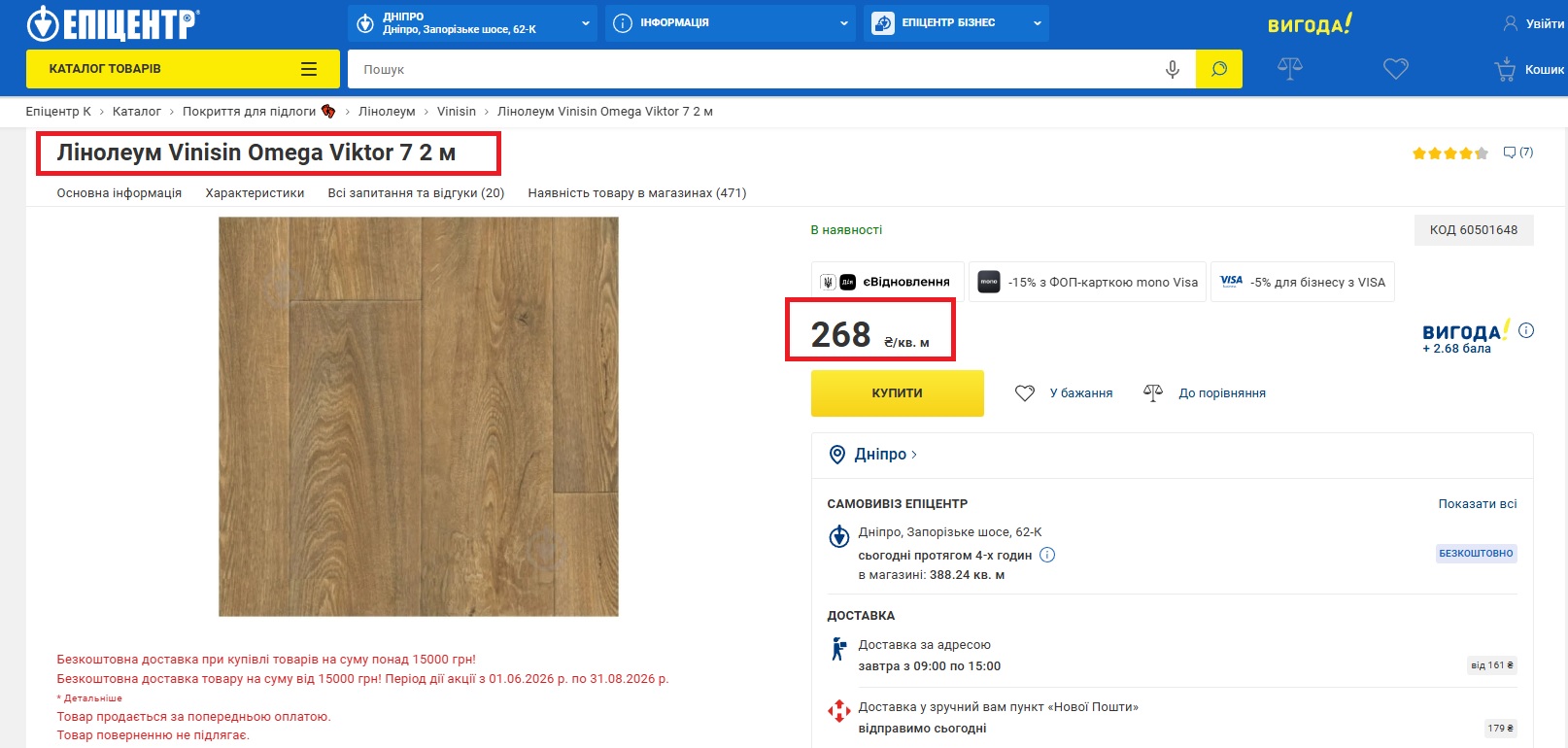
Task: Click the -15% з ФОП-карткою mono Visa badge
Action: point(1087,282)
